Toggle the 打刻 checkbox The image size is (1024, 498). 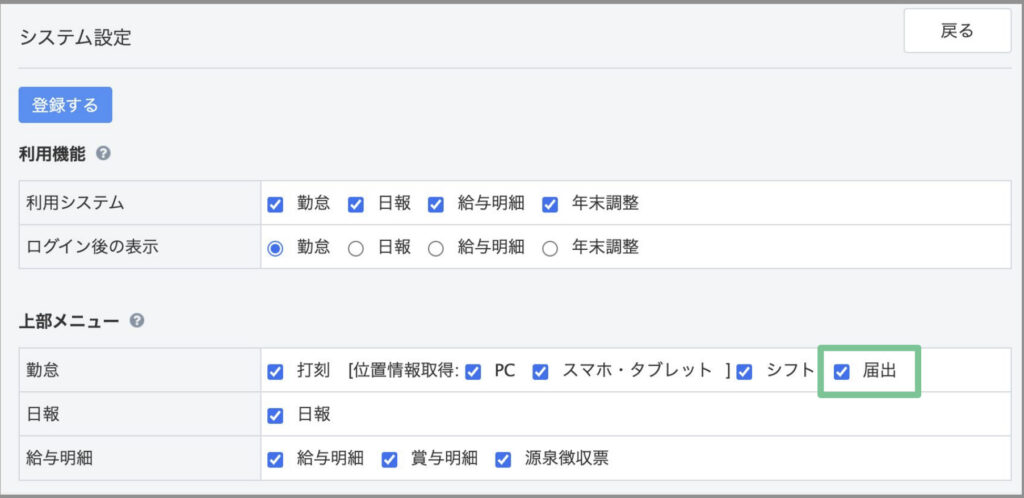tap(276, 372)
